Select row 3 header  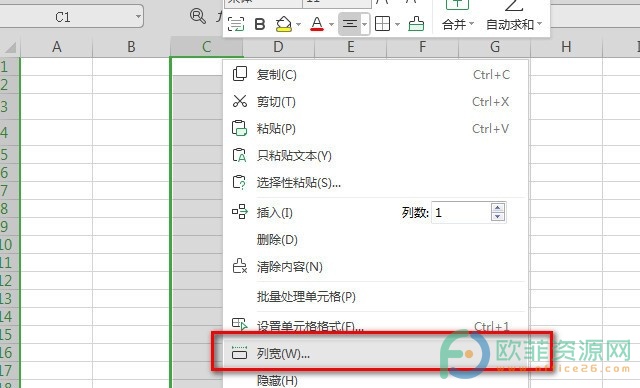pyautogui.click(x=9, y=106)
